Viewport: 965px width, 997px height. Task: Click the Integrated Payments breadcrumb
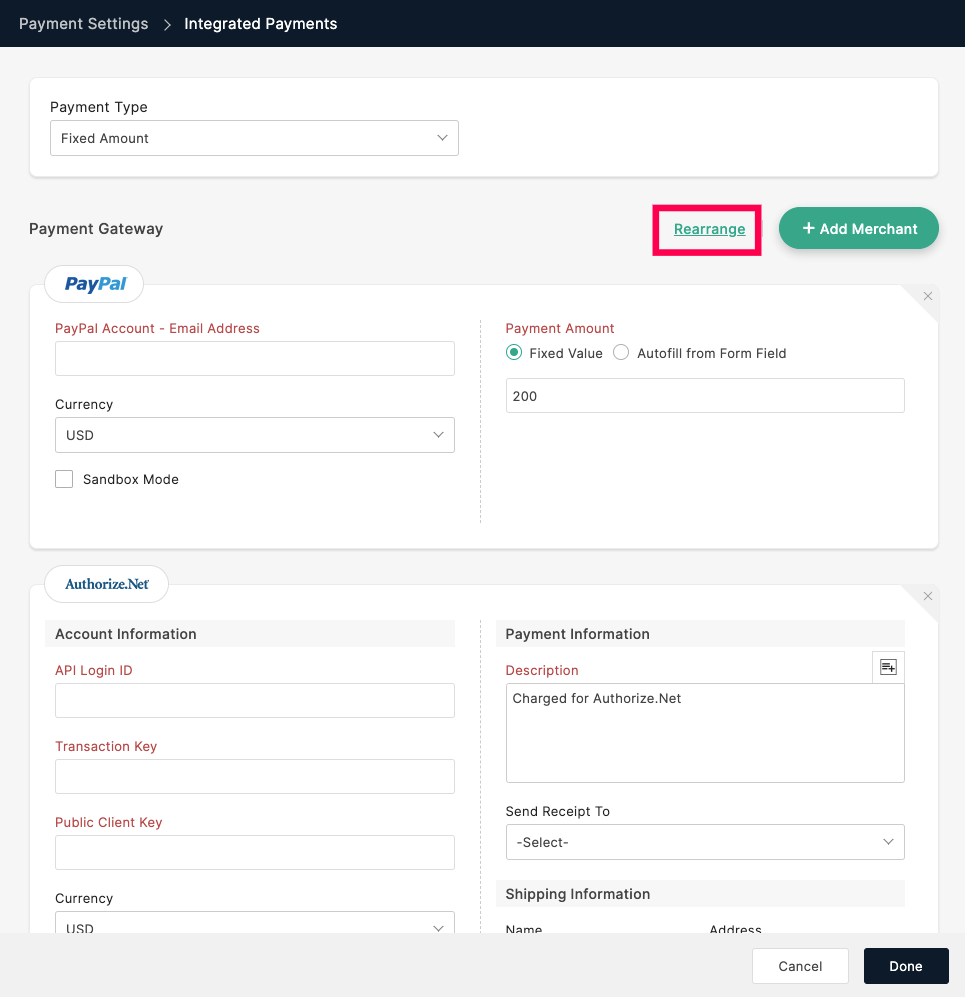coord(261,24)
